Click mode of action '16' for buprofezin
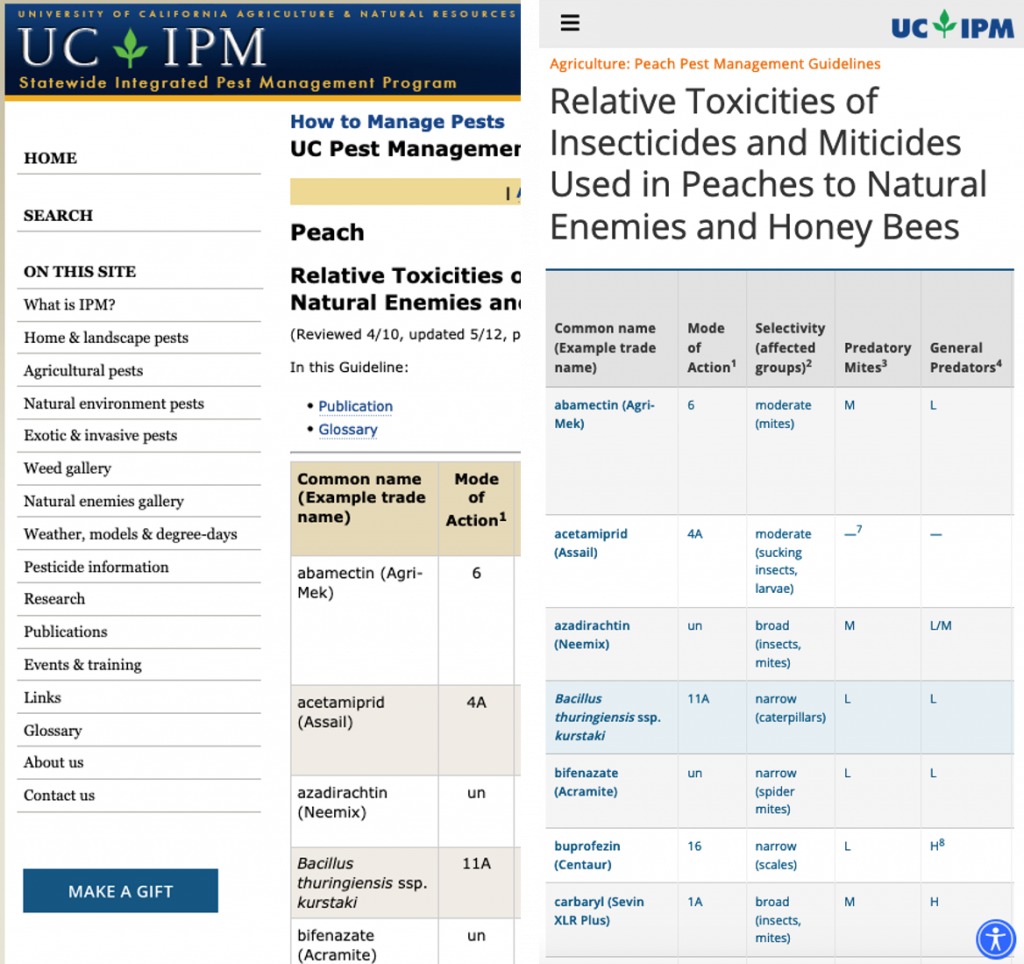This screenshot has width=1024, height=964. coord(694,846)
